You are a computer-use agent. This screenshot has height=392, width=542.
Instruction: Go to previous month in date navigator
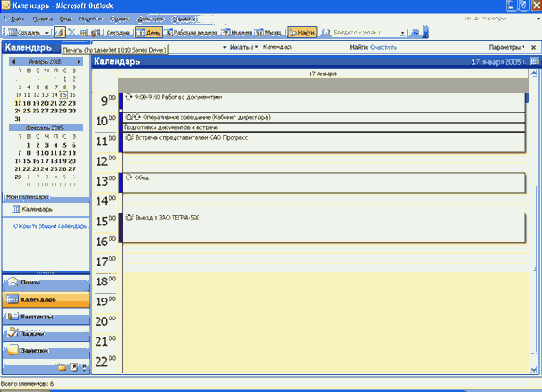(x=13, y=62)
